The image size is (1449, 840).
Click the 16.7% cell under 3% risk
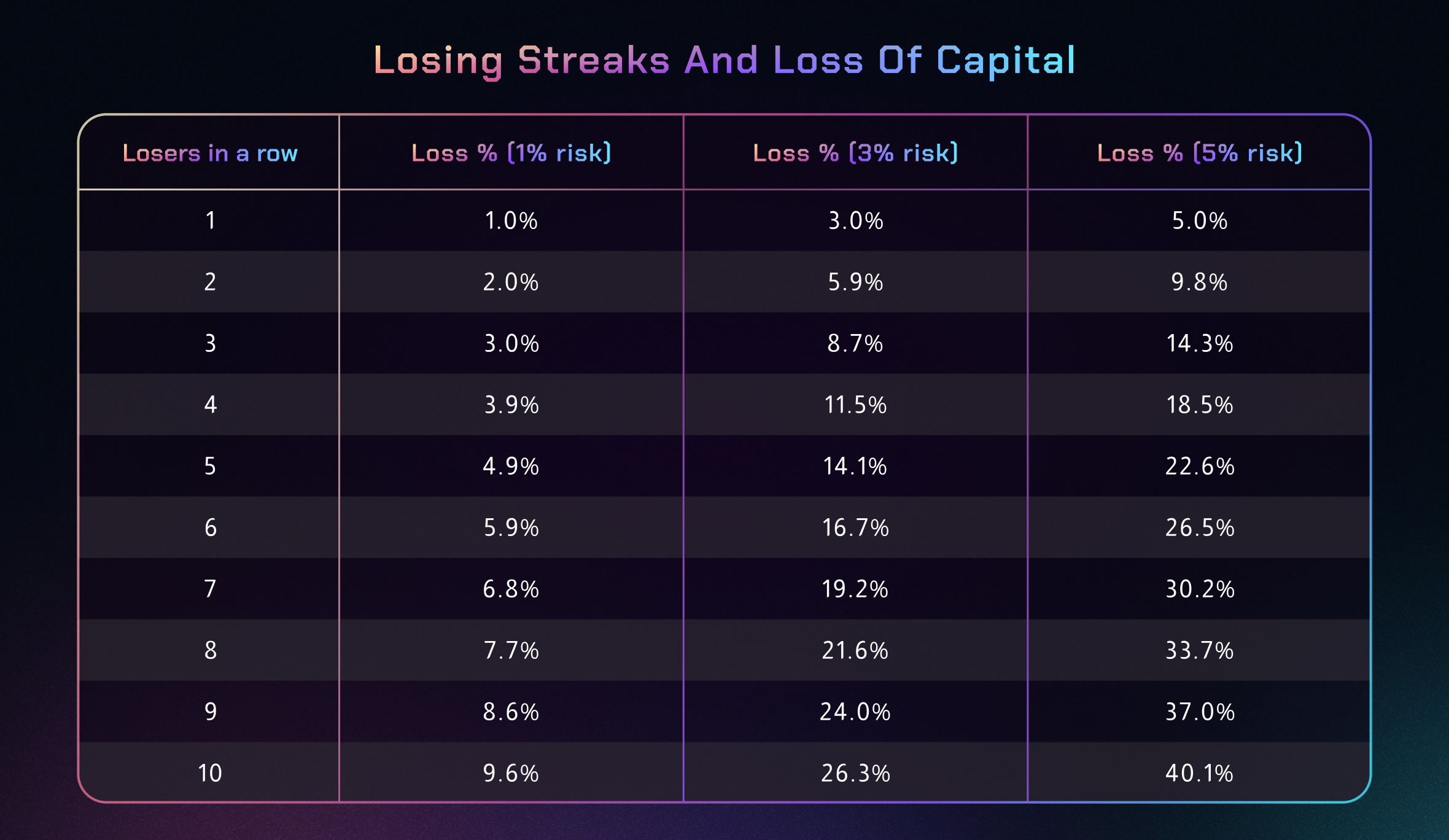(x=855, y=527)
